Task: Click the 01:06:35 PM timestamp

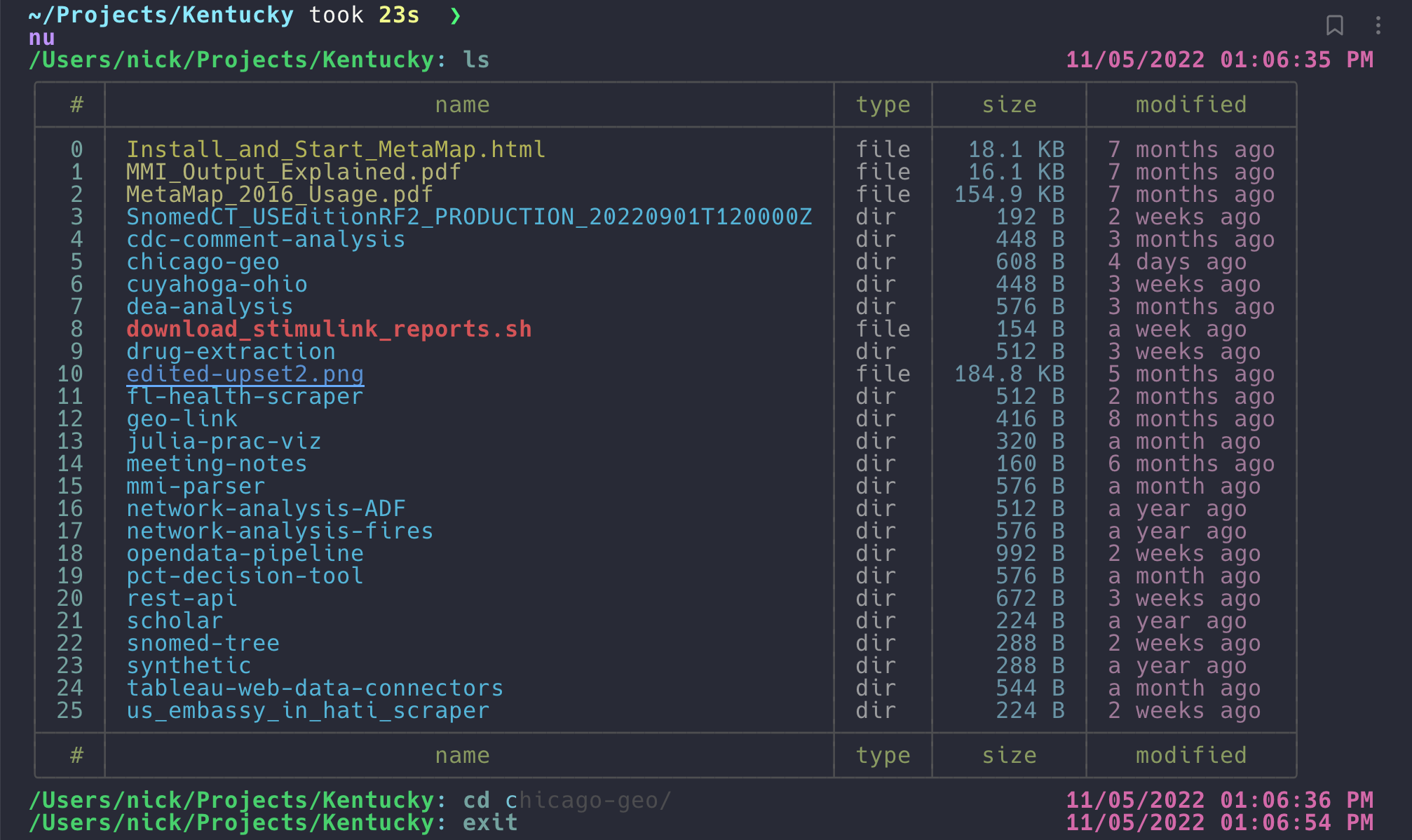Action: point(1296,60)
